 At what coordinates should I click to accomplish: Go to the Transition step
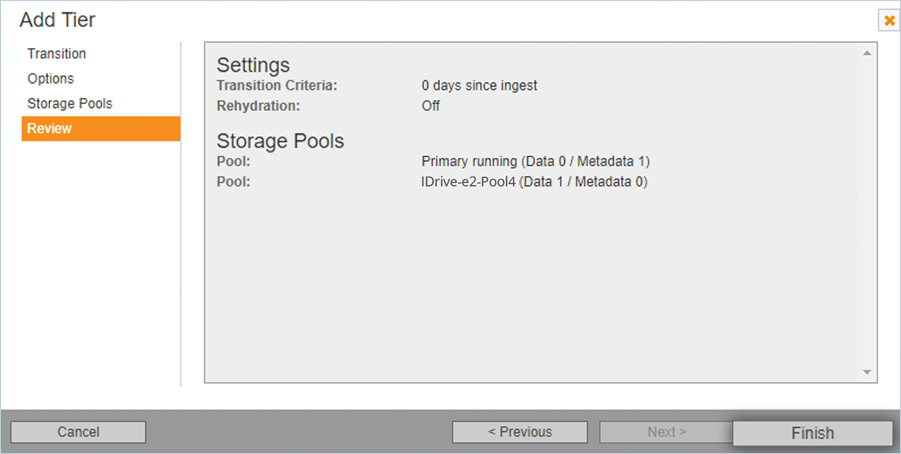coord(57,54)
